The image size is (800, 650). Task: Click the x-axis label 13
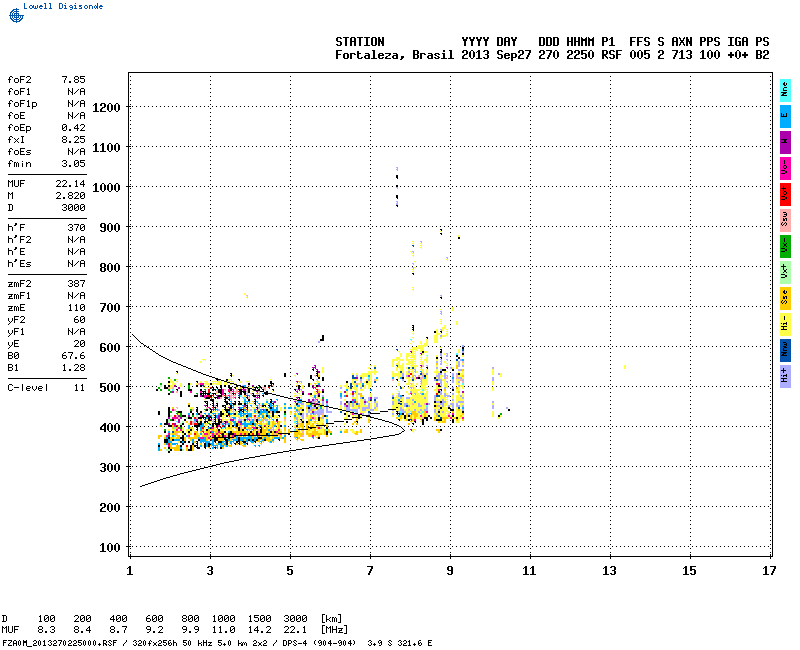coord(609,571)
